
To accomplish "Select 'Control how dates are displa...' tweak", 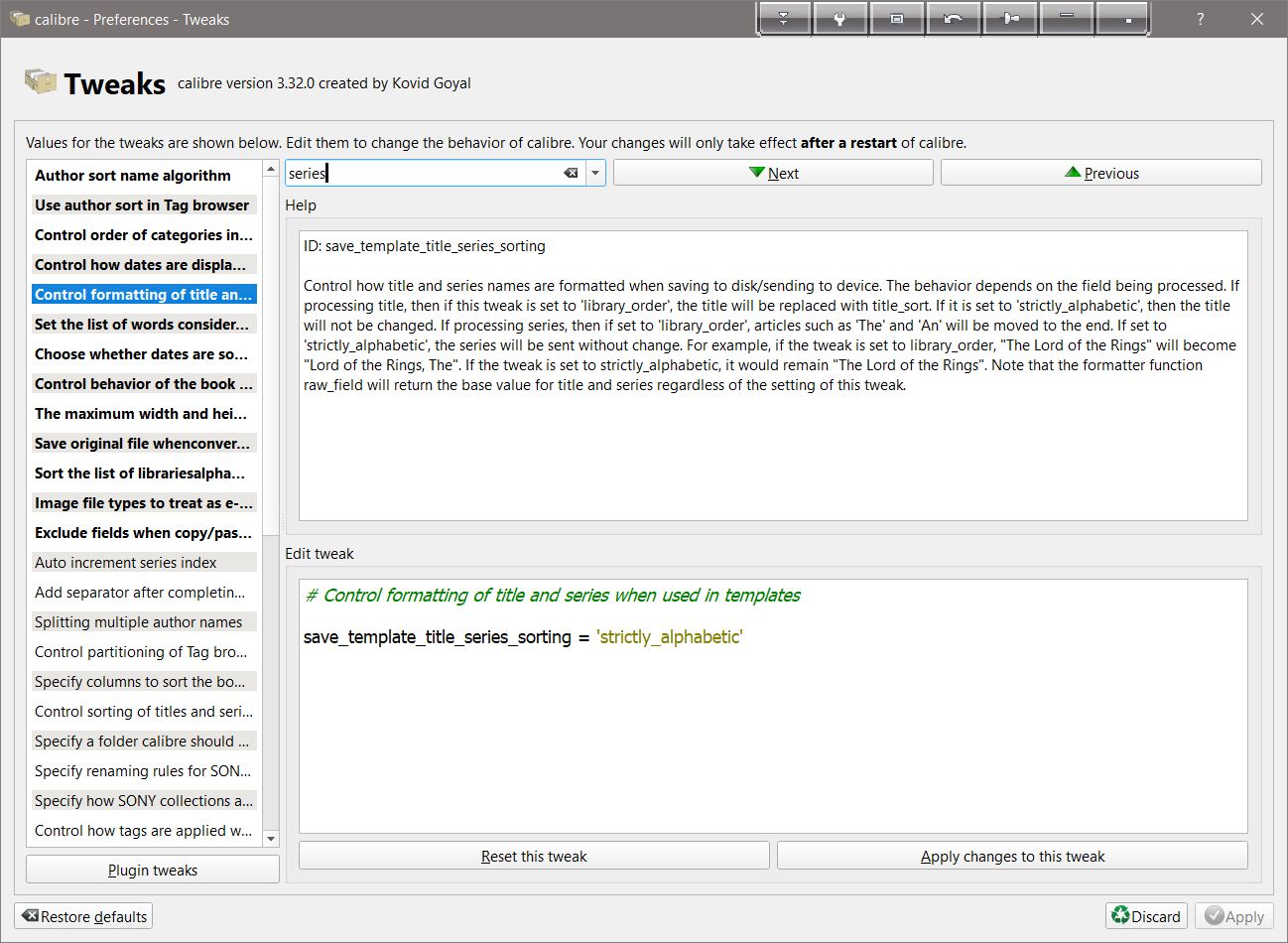I will [145, 265].
